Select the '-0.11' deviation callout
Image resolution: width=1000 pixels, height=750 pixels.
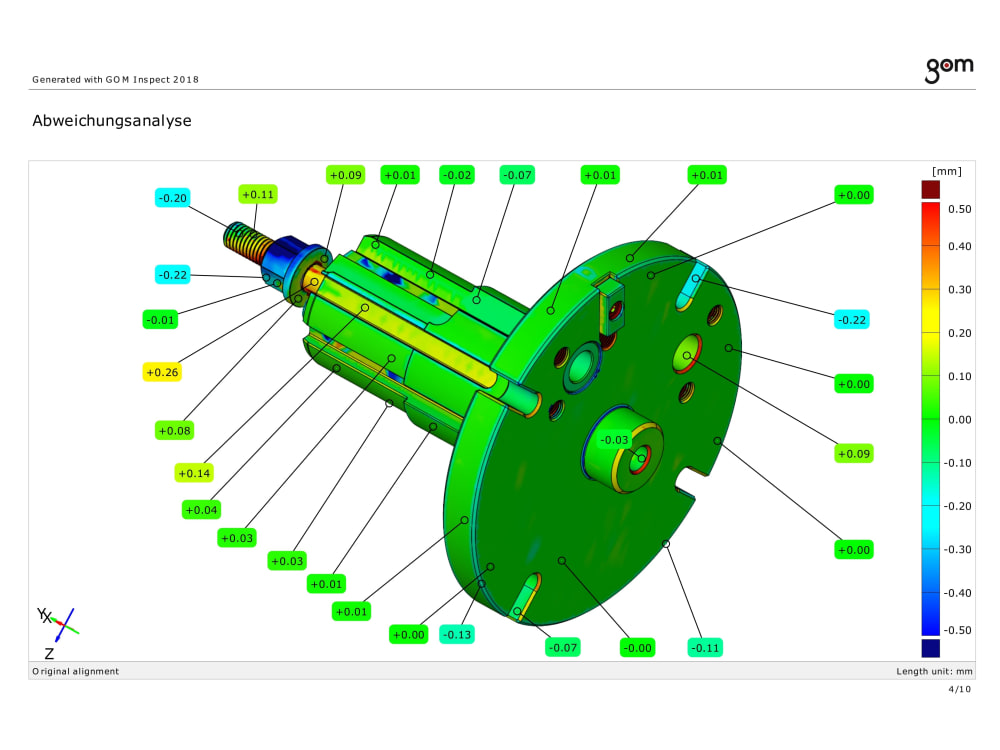tap(705, 648)
